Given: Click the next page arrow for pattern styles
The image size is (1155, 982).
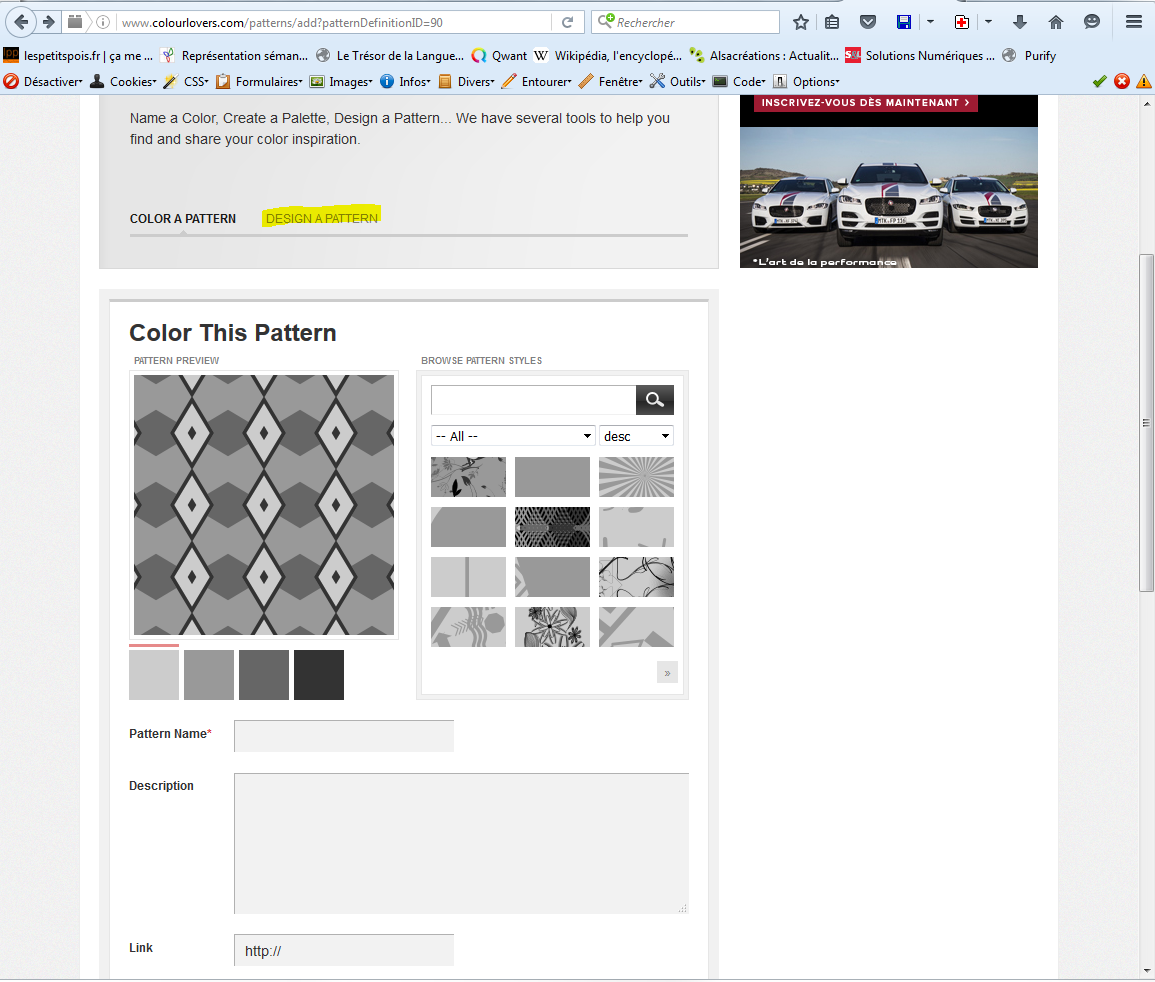Looking at the screenshot, I should tap(667, 672).
